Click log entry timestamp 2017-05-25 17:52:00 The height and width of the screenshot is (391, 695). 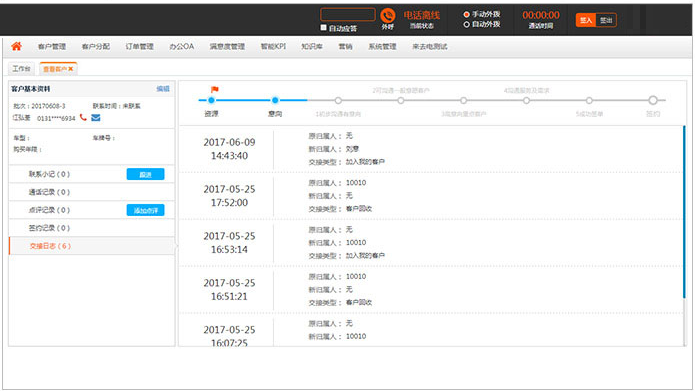pos(229,196)
